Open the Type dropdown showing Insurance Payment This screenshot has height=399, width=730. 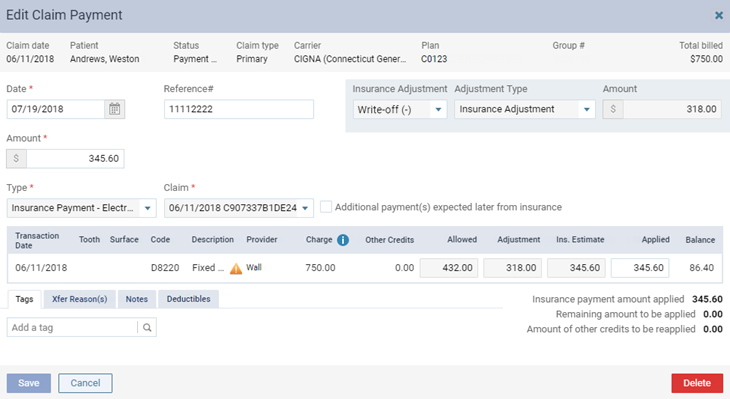[81, 208]
